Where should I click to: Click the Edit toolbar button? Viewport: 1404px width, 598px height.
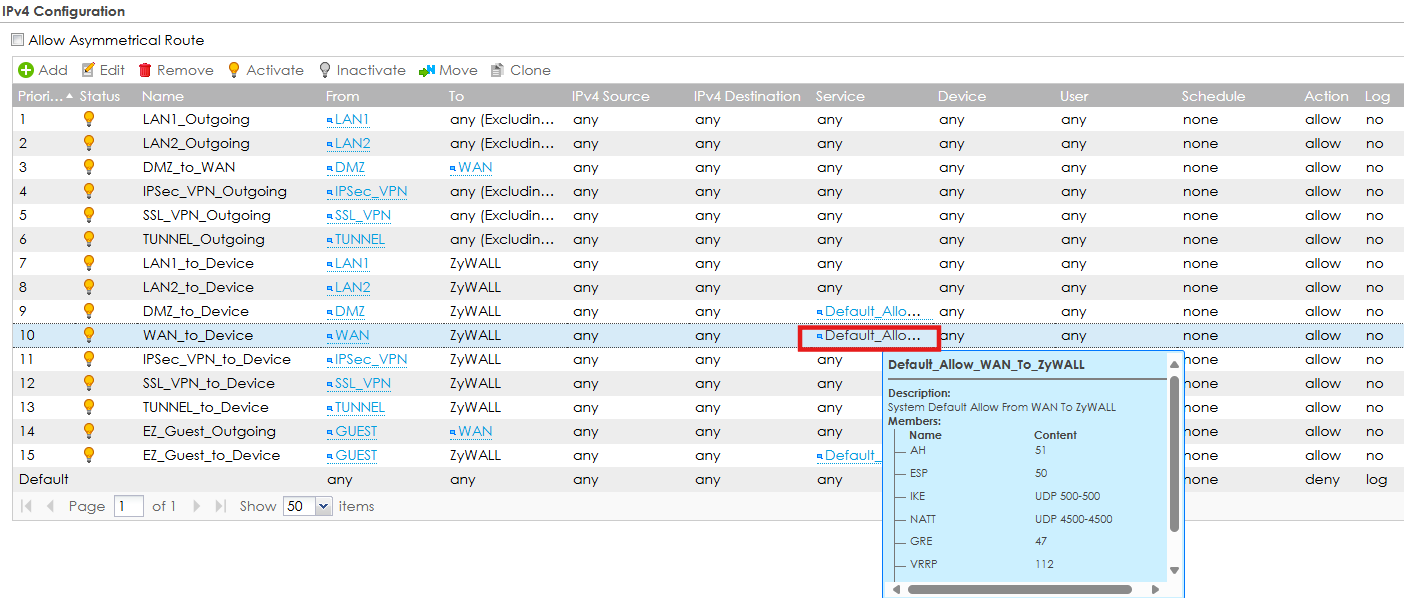(103, 70)
